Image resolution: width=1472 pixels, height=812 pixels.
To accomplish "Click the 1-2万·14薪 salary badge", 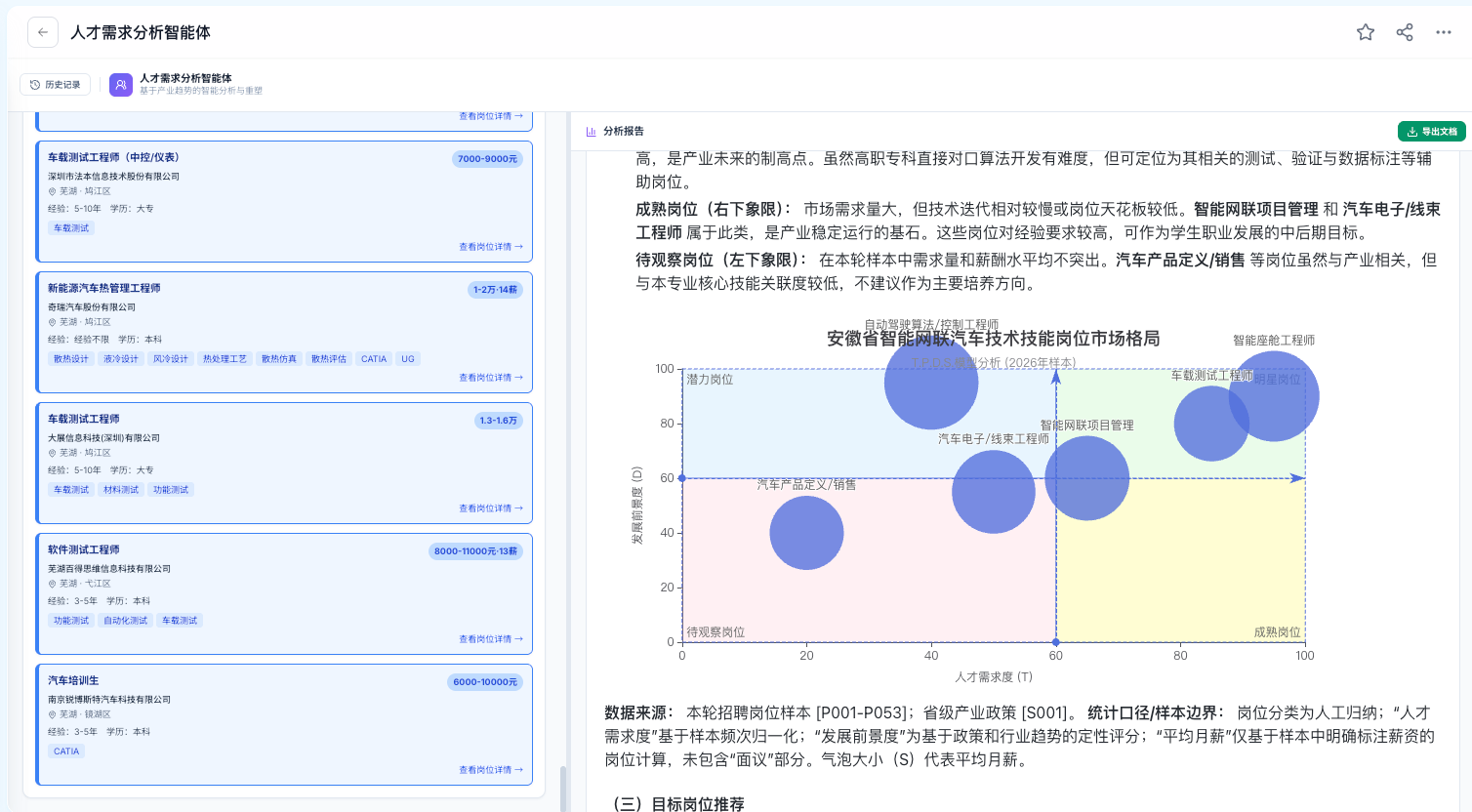I will (495, 290).
